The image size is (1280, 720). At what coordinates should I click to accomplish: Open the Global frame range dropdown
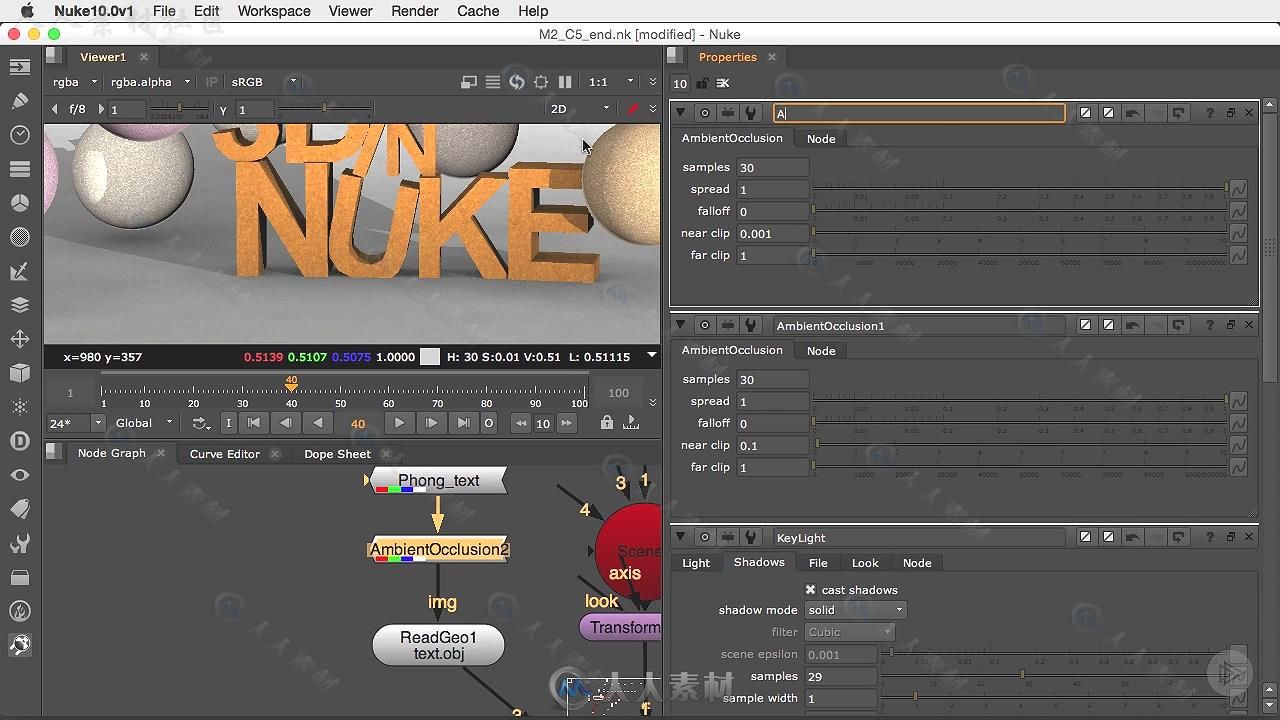(143, 423)
